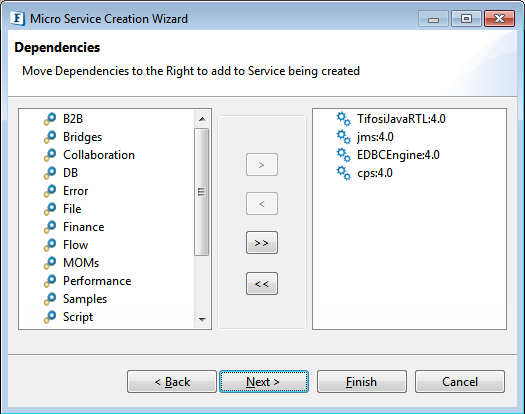525x414 pixels.
Task: Click Finish to create the service
Action: point(362,382)
